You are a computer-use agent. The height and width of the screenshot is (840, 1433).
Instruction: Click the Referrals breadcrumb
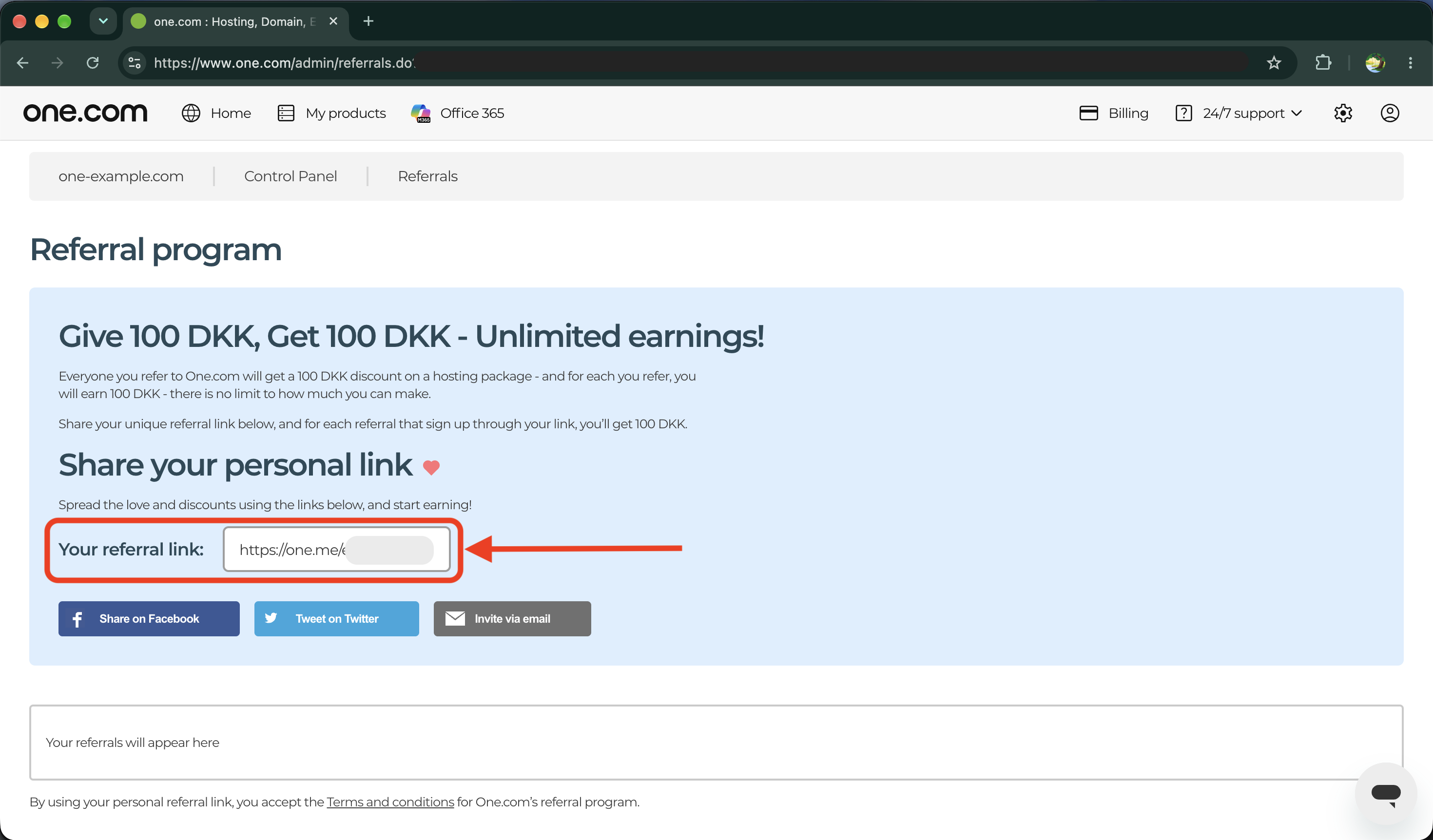coord(427,176)
